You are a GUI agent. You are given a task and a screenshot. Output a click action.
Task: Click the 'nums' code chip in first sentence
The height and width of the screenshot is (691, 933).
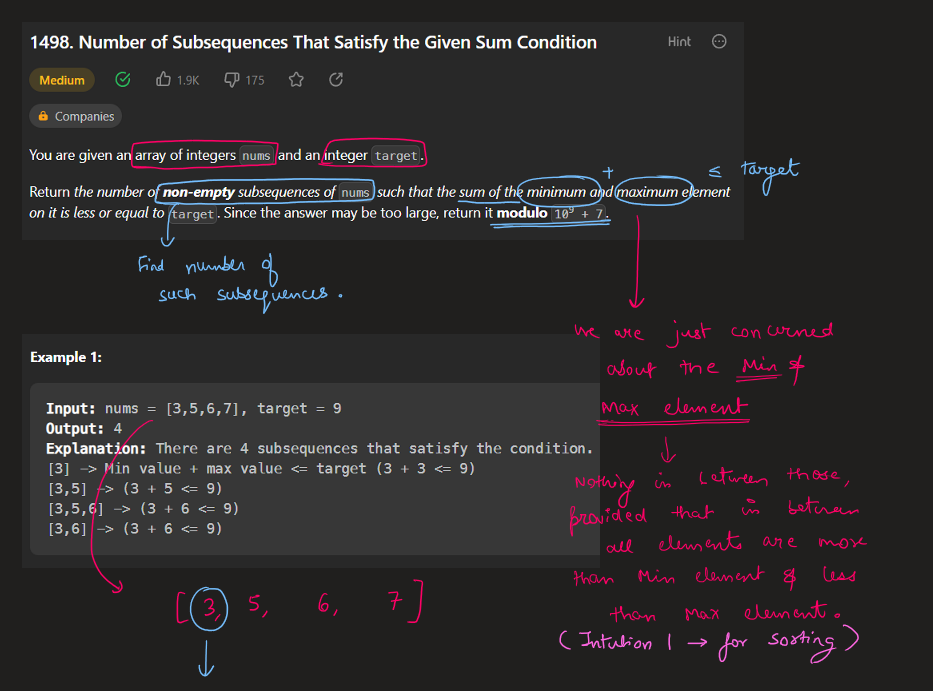[x=256, y=156]
